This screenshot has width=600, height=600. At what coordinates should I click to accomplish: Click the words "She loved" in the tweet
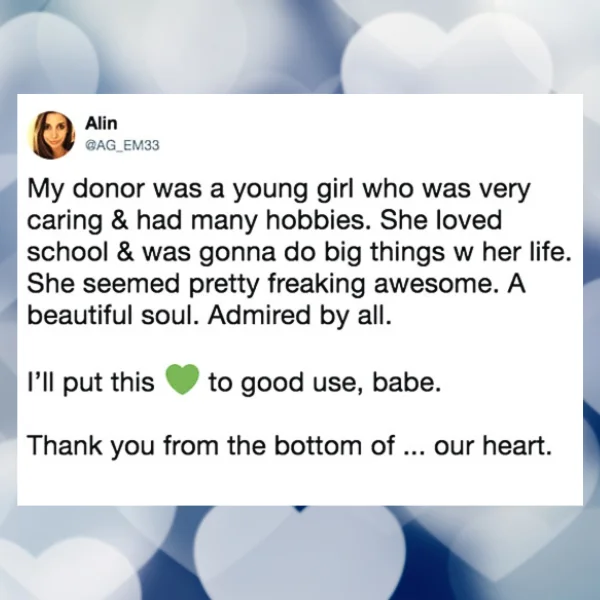point(440,221)
